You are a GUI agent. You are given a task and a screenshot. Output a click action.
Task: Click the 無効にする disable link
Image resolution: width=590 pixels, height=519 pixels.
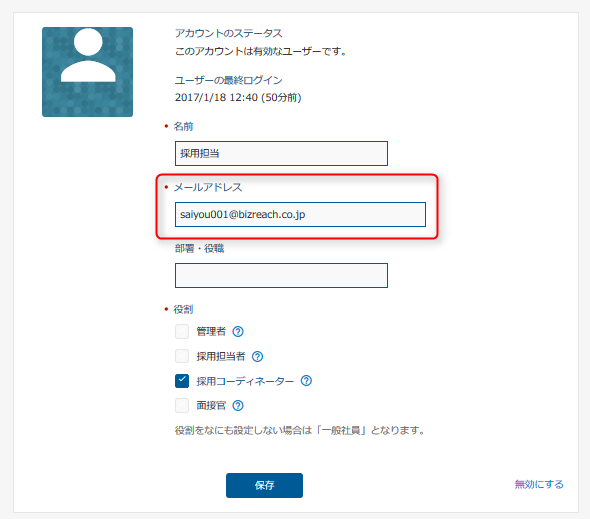(539, 484)
